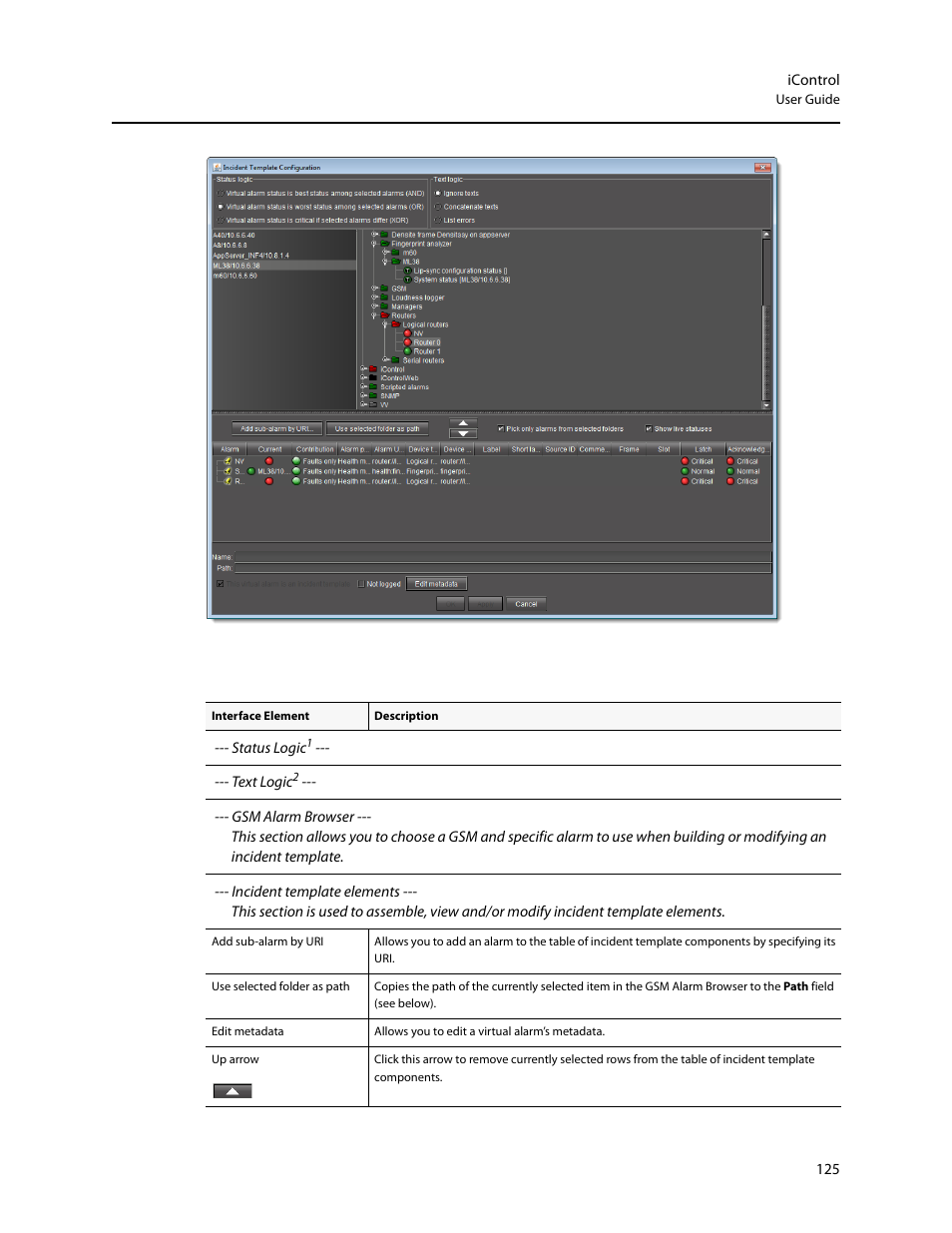952x1233 pixels.
Task: Click into the Name field
Action: [502, 557]
